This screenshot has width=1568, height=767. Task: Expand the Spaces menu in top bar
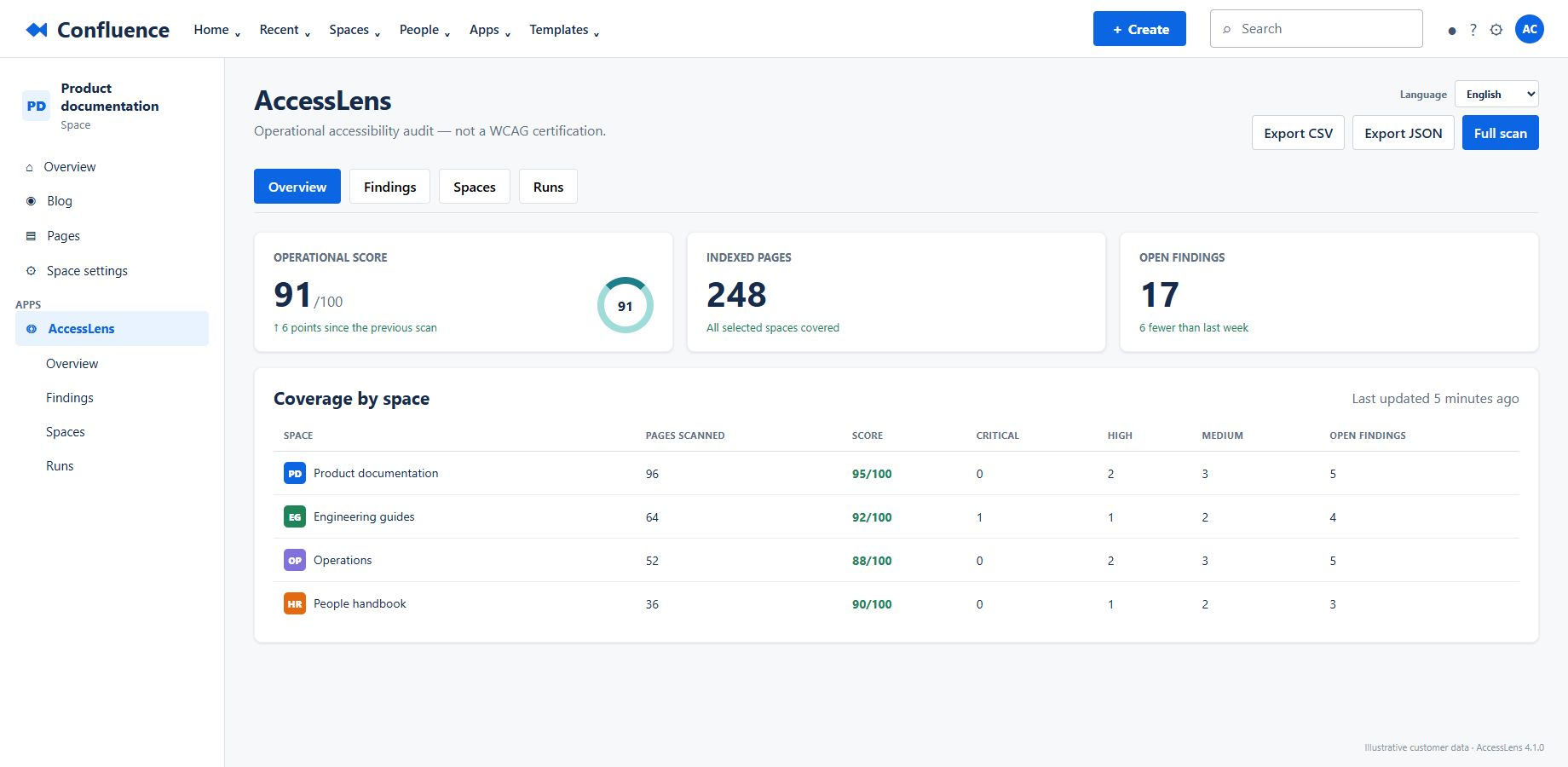[355, 30]
